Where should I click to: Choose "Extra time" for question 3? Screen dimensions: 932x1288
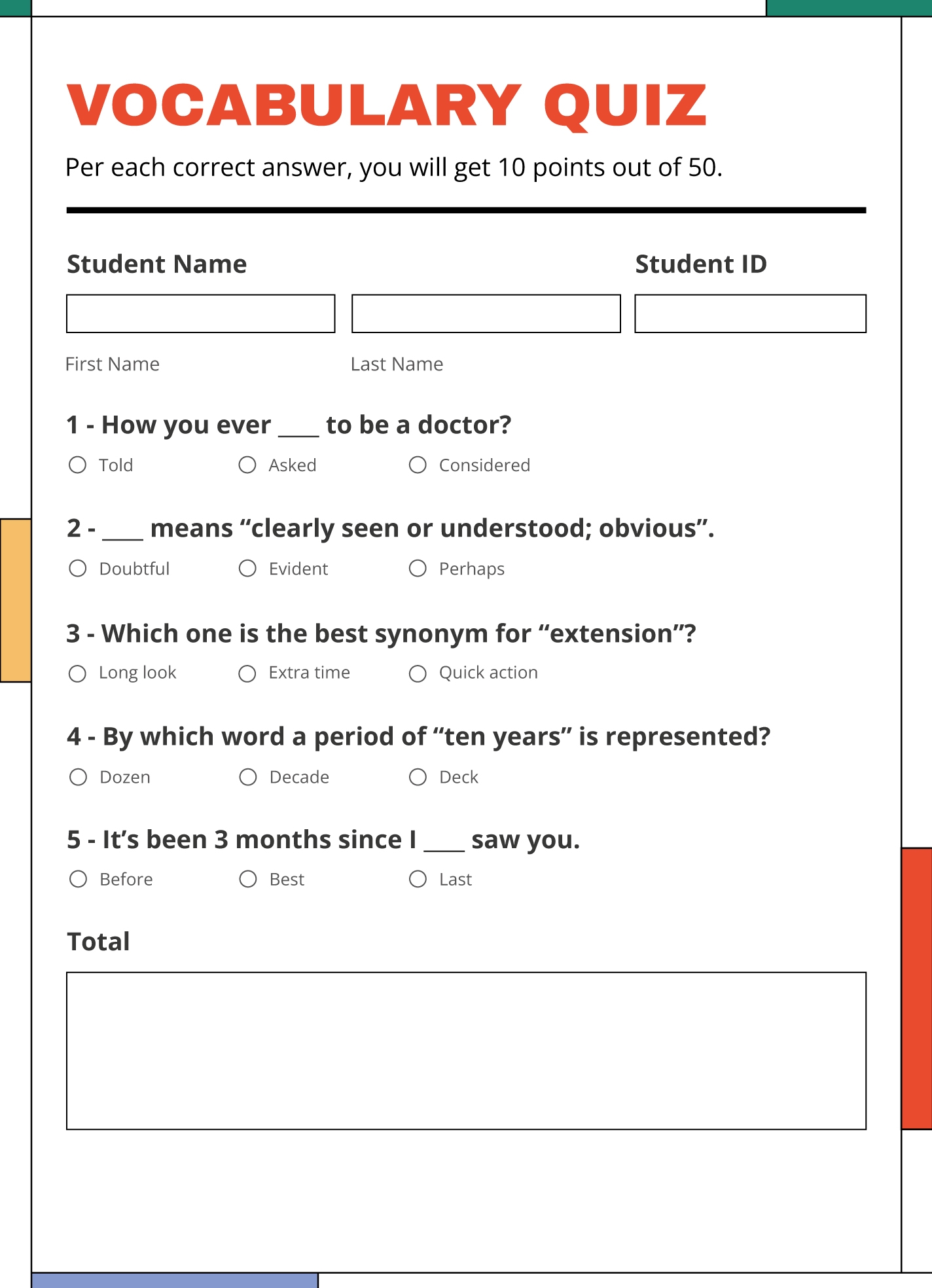247,673
